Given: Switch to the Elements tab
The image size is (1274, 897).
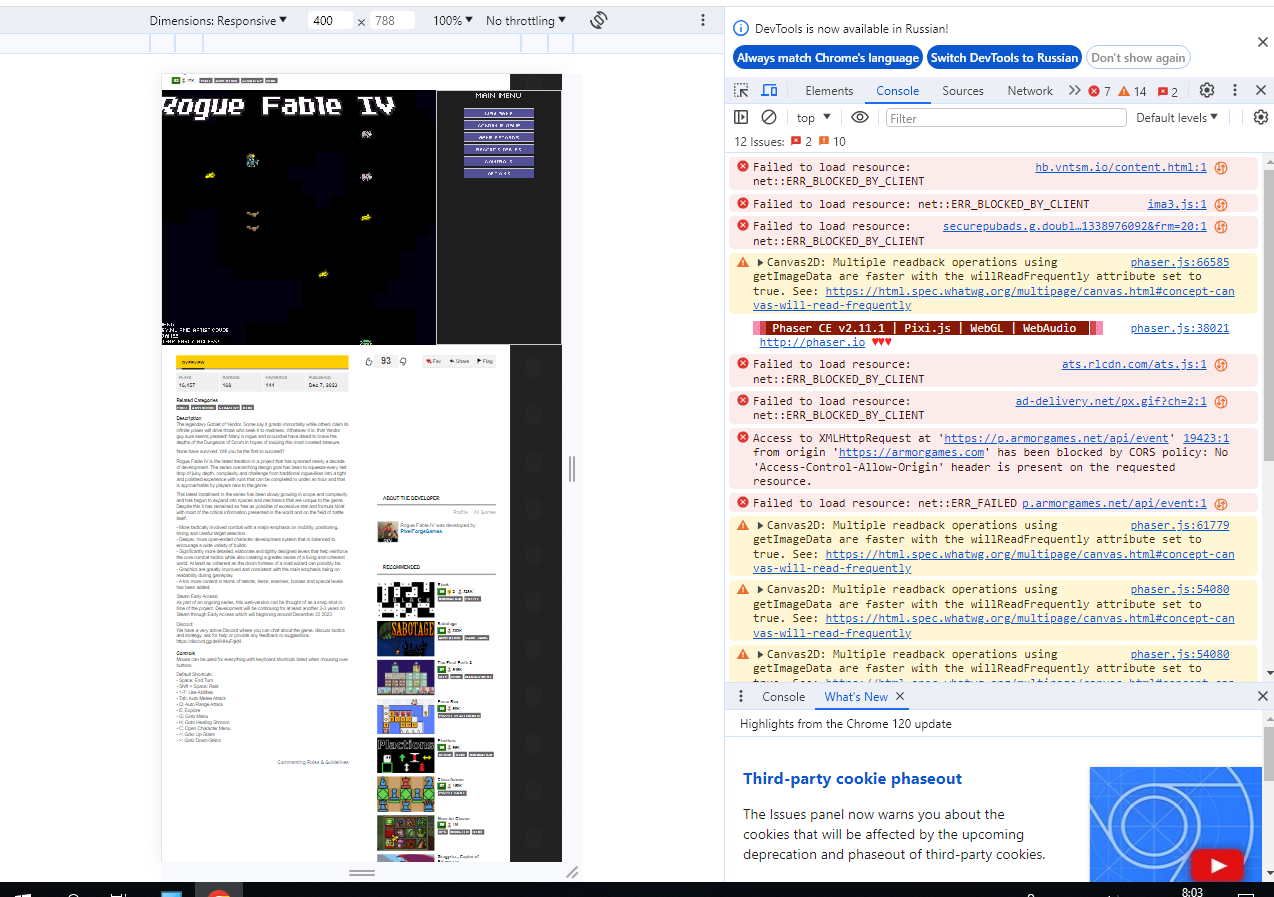Looking at the screenshot, I should coord(829,90).
